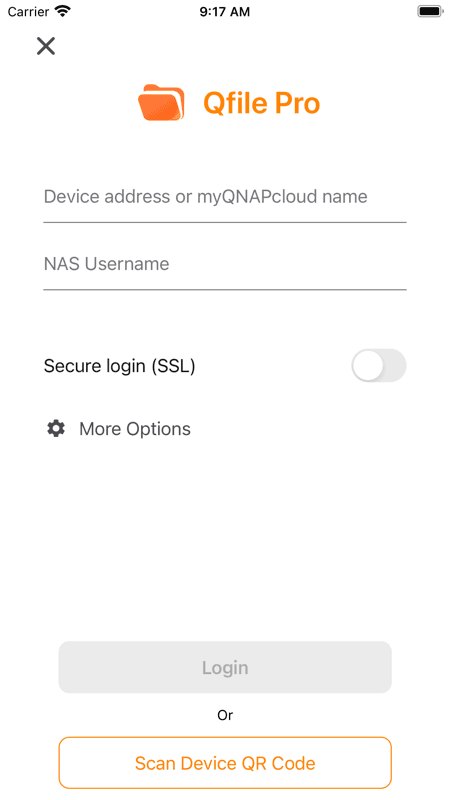The height and width of the screenshot is (800, 450).
Task: Tap the orange Qfile folder logo
Action: [x=161, y=103]
